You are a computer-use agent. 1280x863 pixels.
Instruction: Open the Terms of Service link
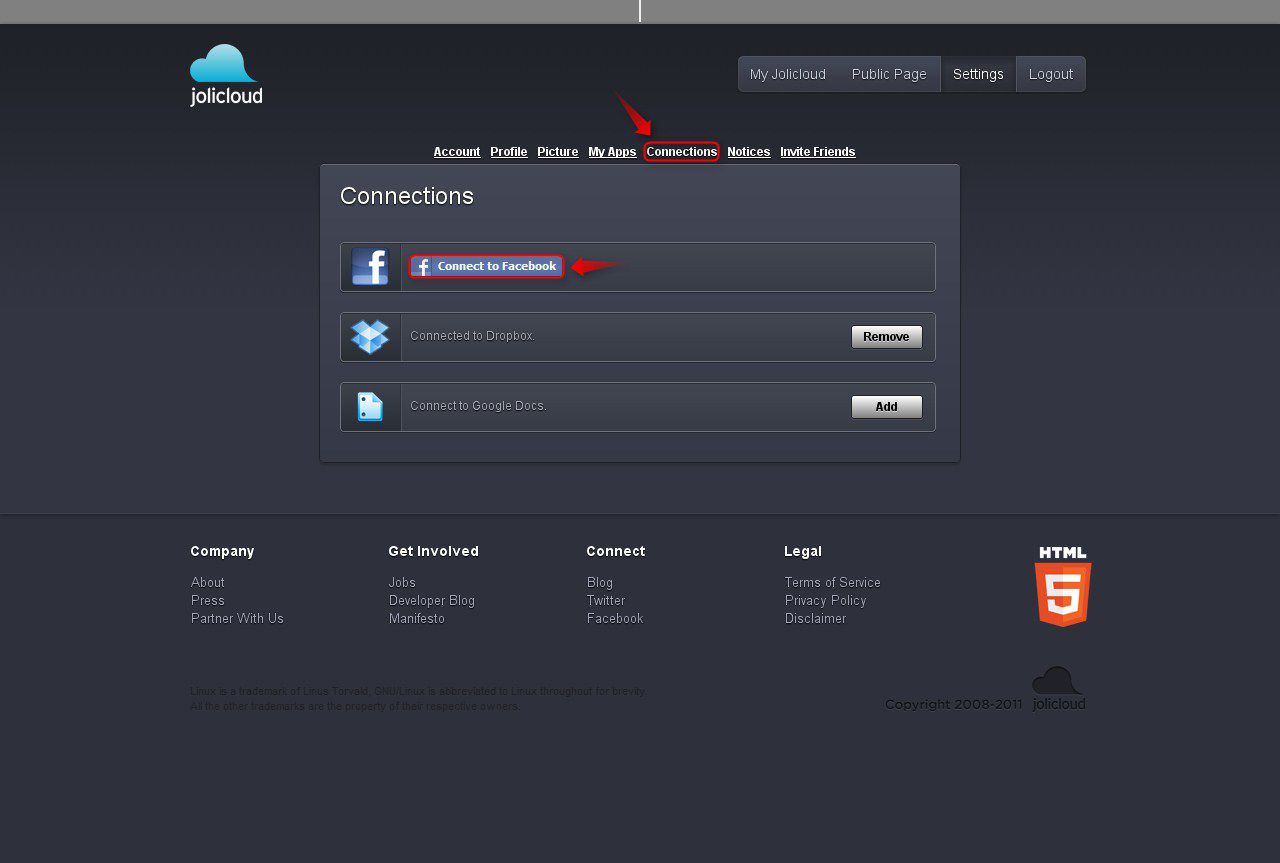click(832, 582)
